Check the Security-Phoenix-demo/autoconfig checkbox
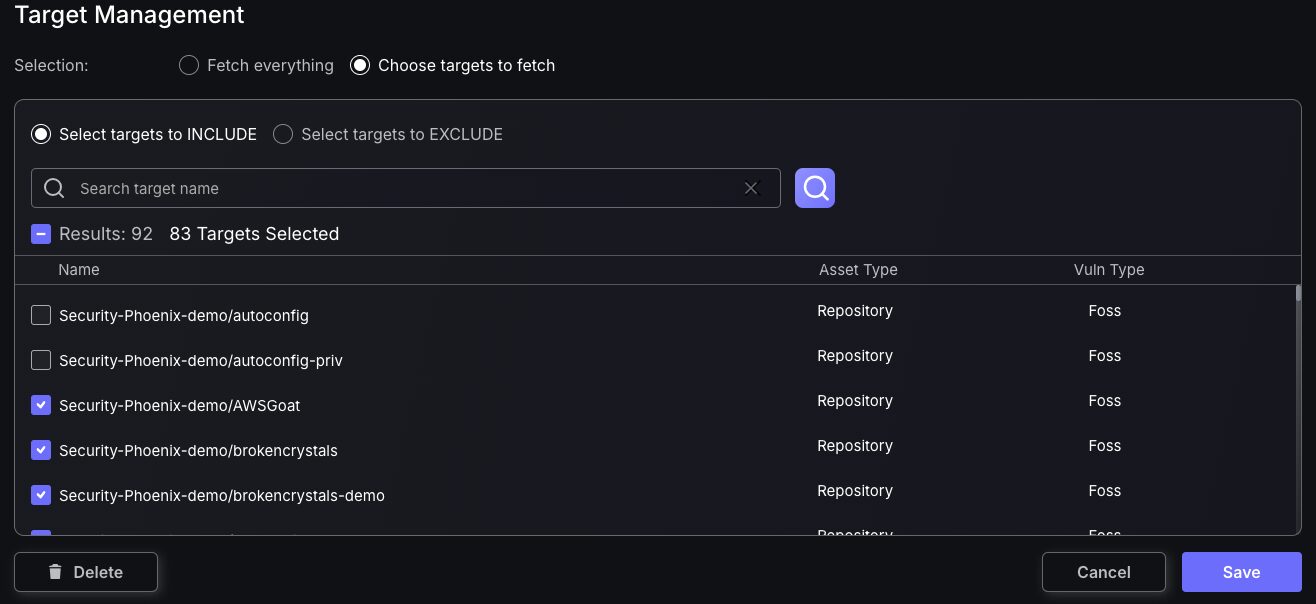 pyautogui.click(x=41, y=315)
